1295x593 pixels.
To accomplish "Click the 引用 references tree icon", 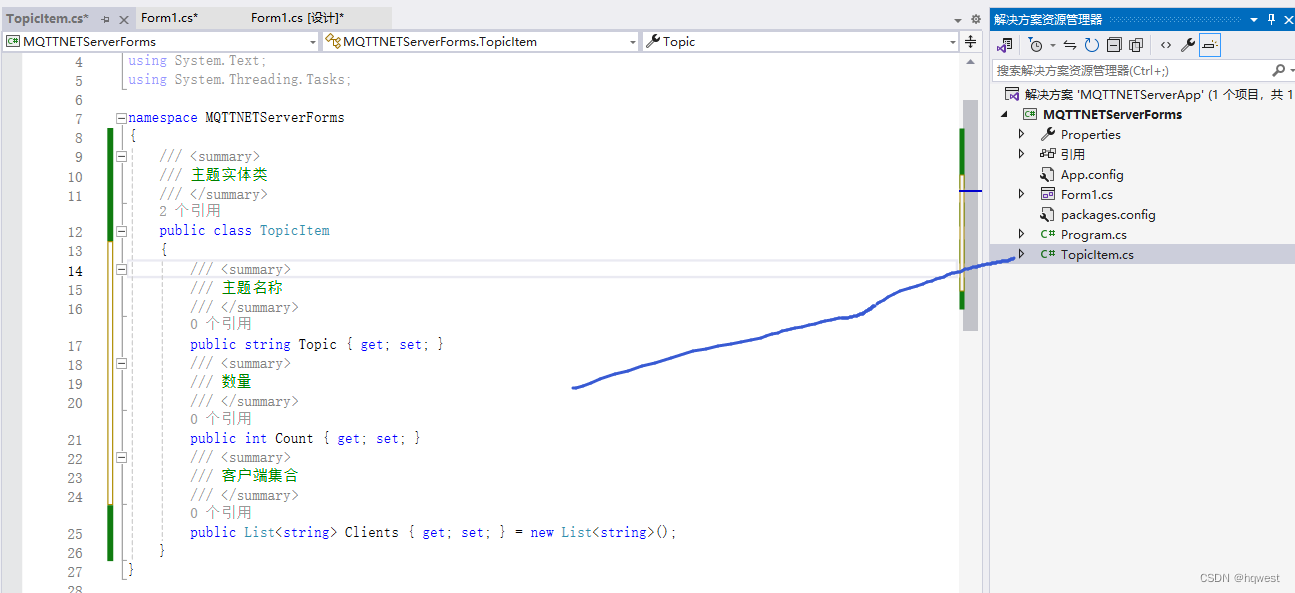I will [1048, 154].
